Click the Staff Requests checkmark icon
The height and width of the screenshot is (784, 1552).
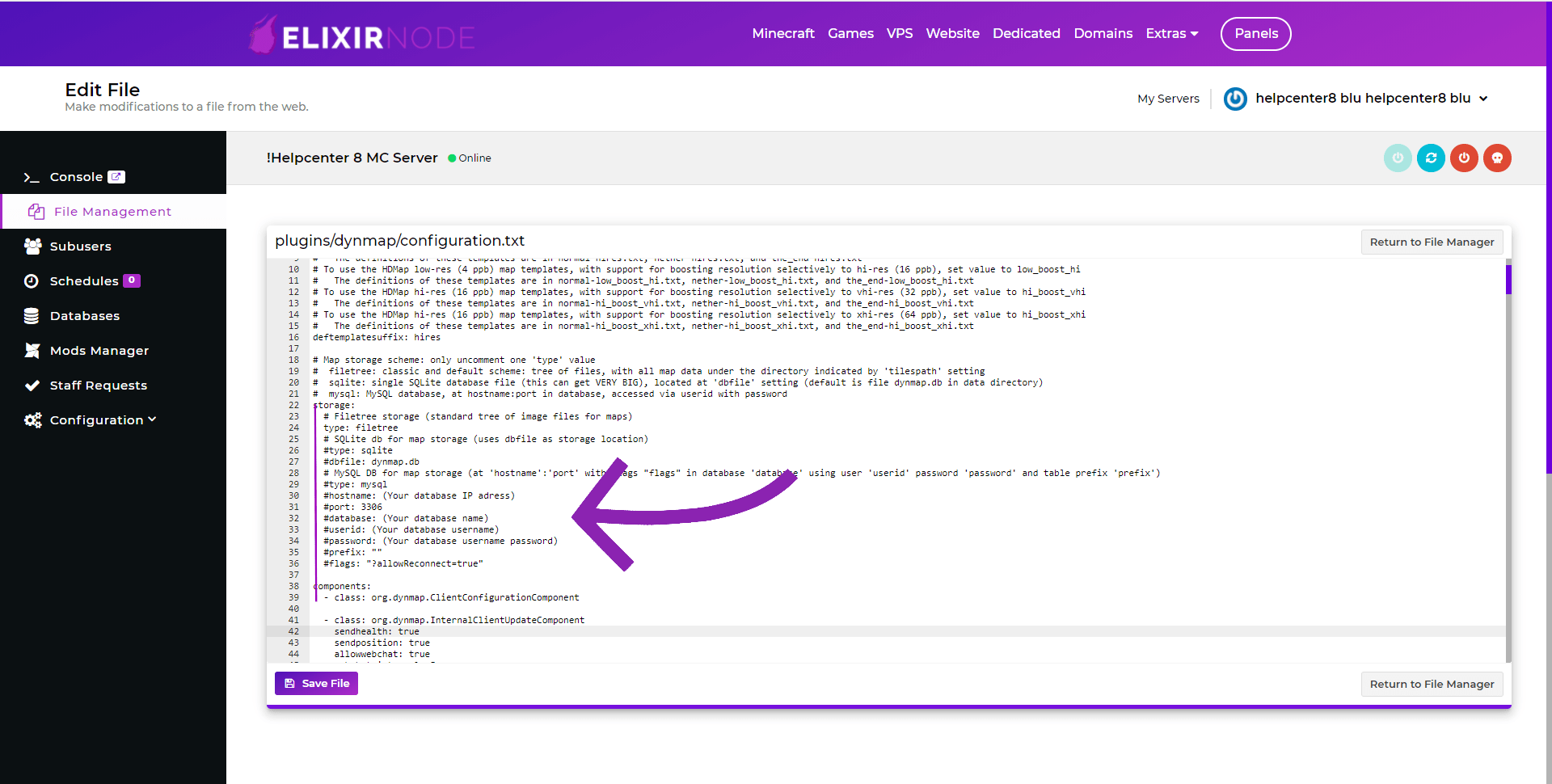(32, 386)
